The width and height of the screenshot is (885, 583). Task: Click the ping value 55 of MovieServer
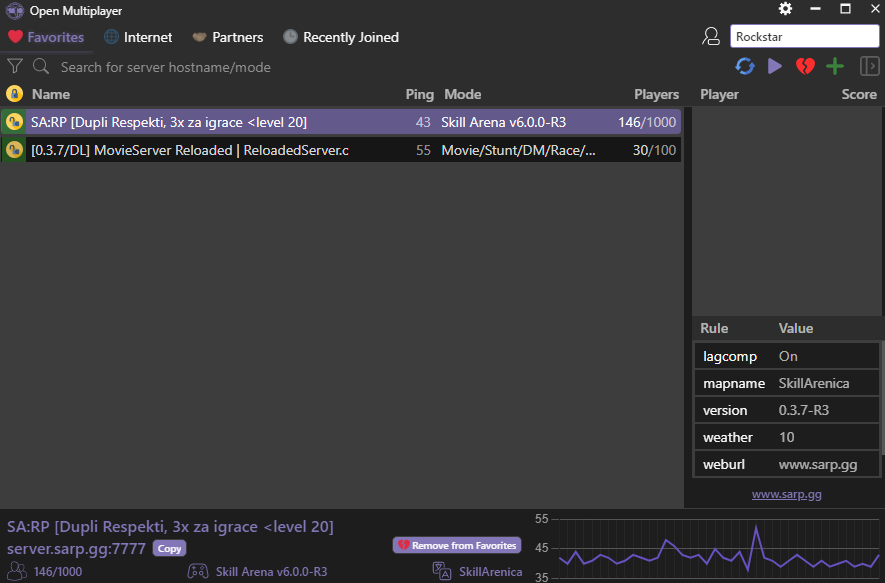point(423,150)
